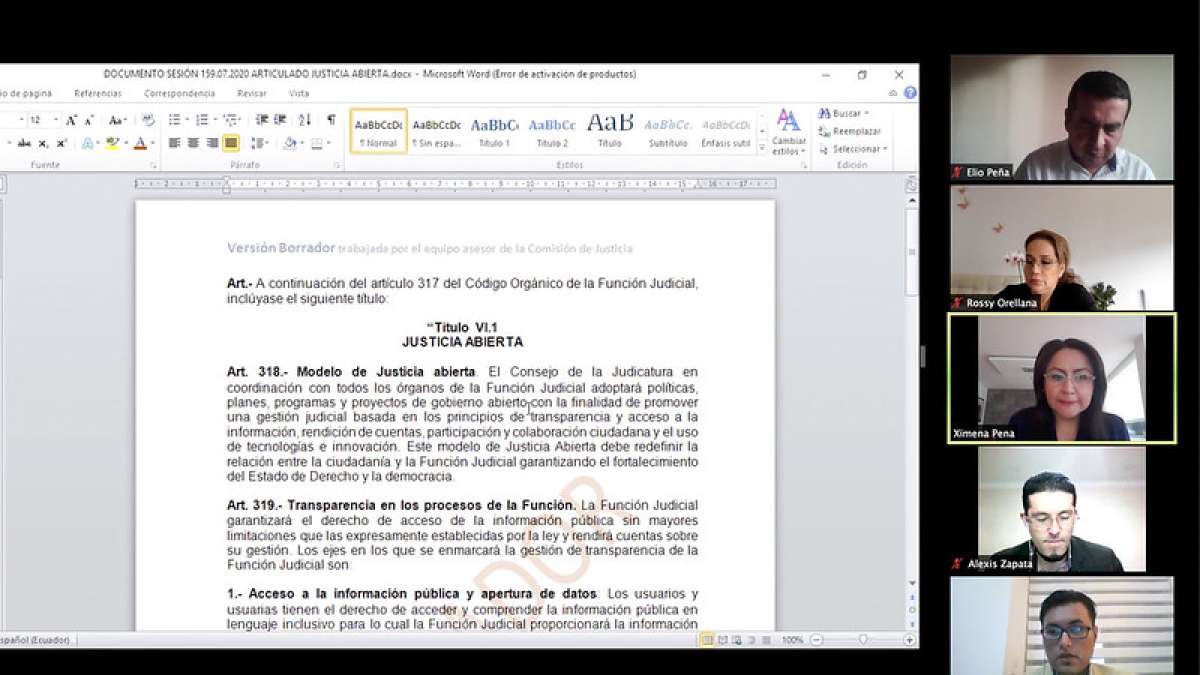Apply the Título style
The width and height of the screenshot is (1200, 675).
click(610, 132)
